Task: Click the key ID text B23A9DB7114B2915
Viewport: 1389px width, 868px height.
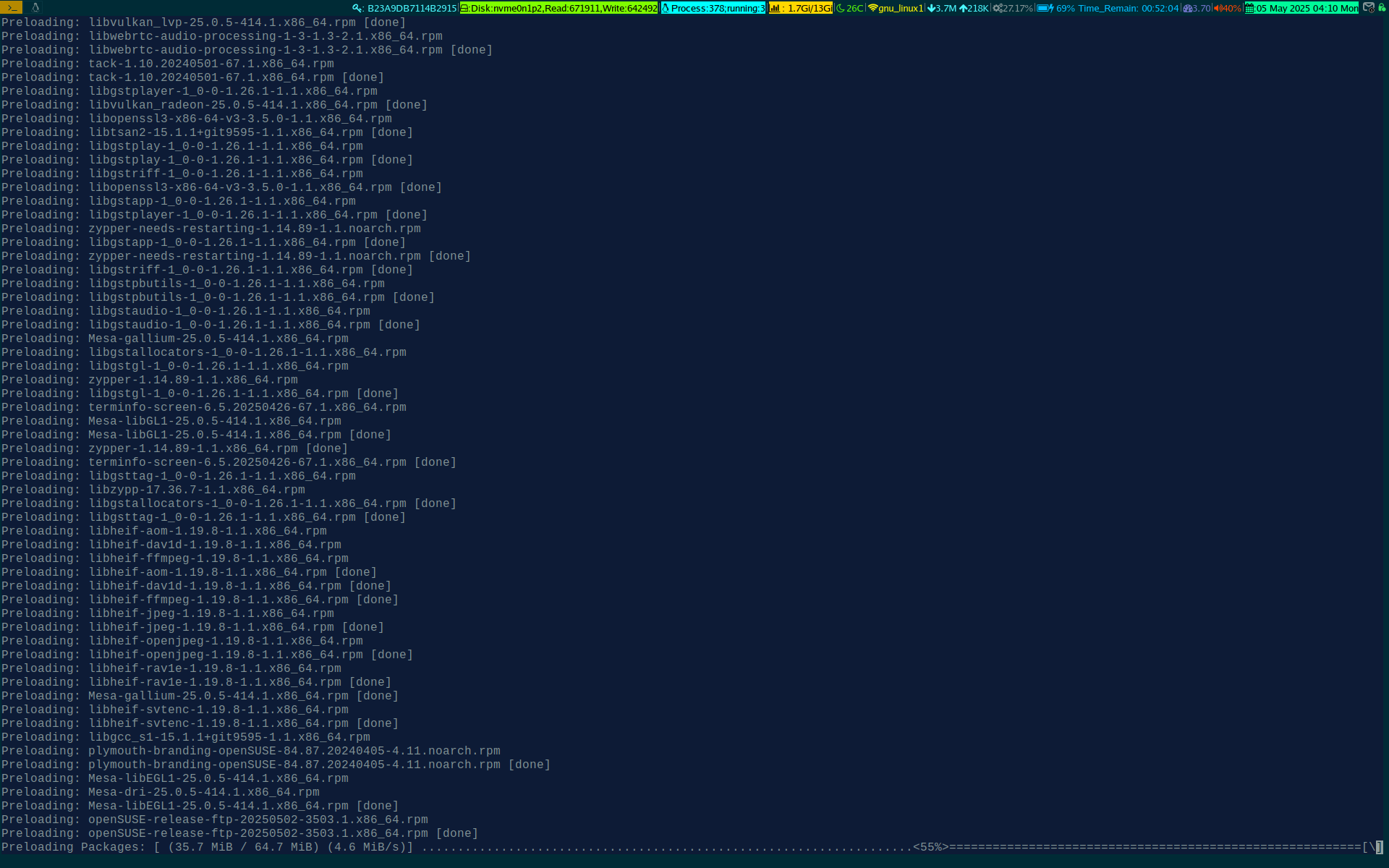Action: click(x=412, y=8)
